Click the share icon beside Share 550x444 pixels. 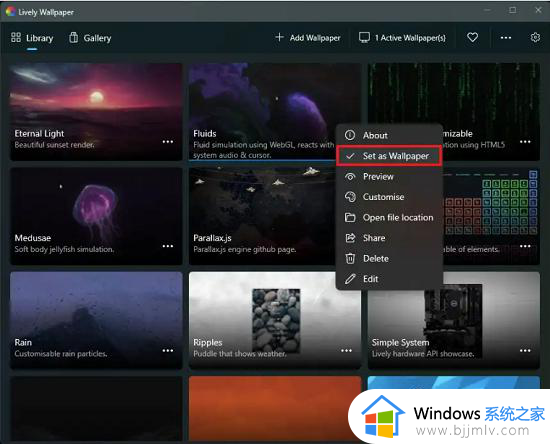coord(350,238)
